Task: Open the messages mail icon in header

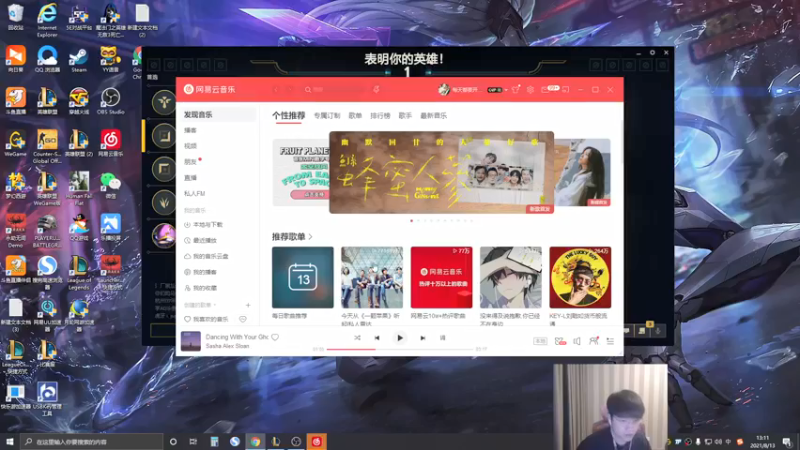Action: 545,89
